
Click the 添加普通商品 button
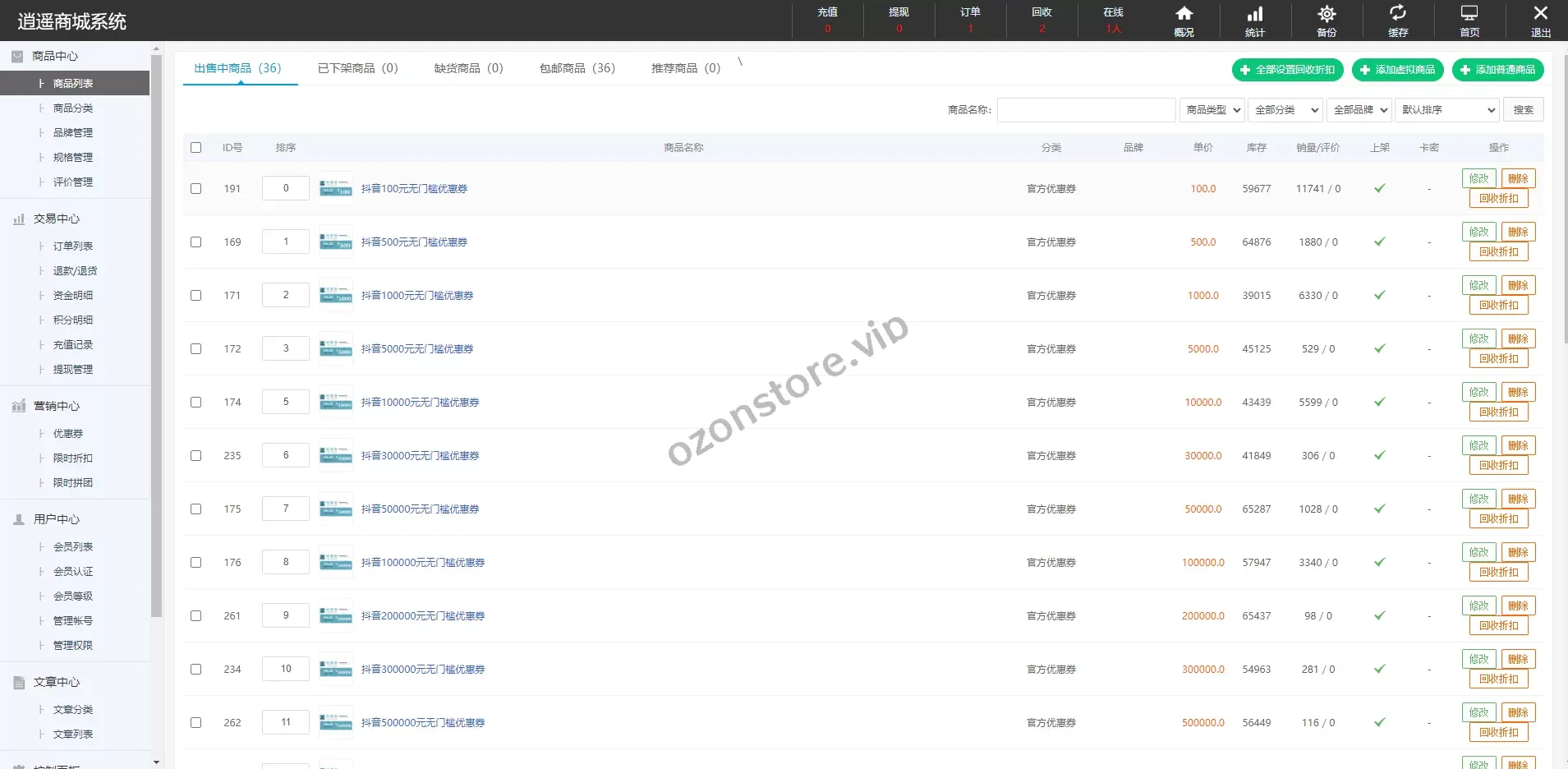pos(1497,70)
